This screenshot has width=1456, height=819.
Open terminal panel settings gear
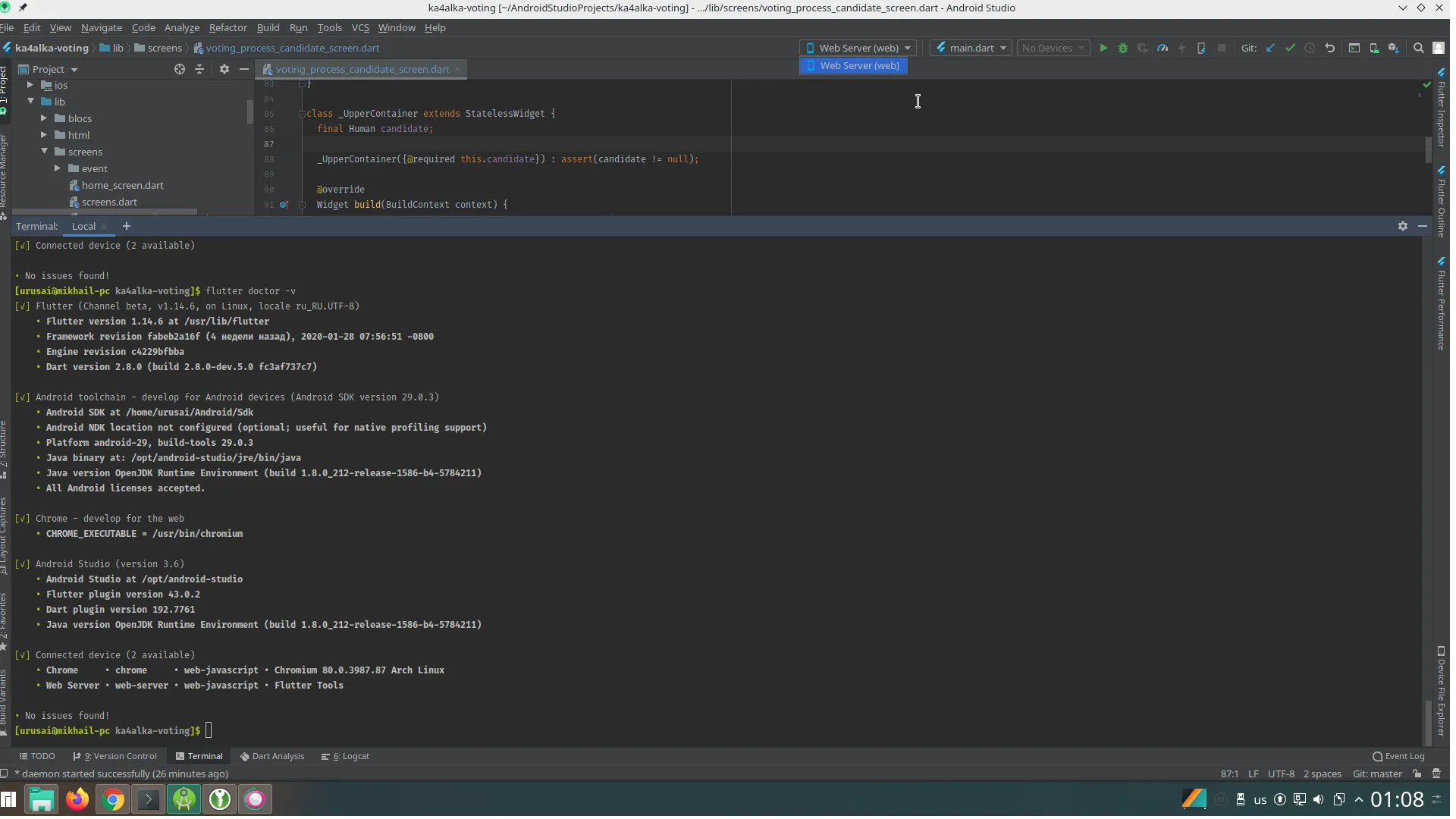click(x=1403, y=226)
